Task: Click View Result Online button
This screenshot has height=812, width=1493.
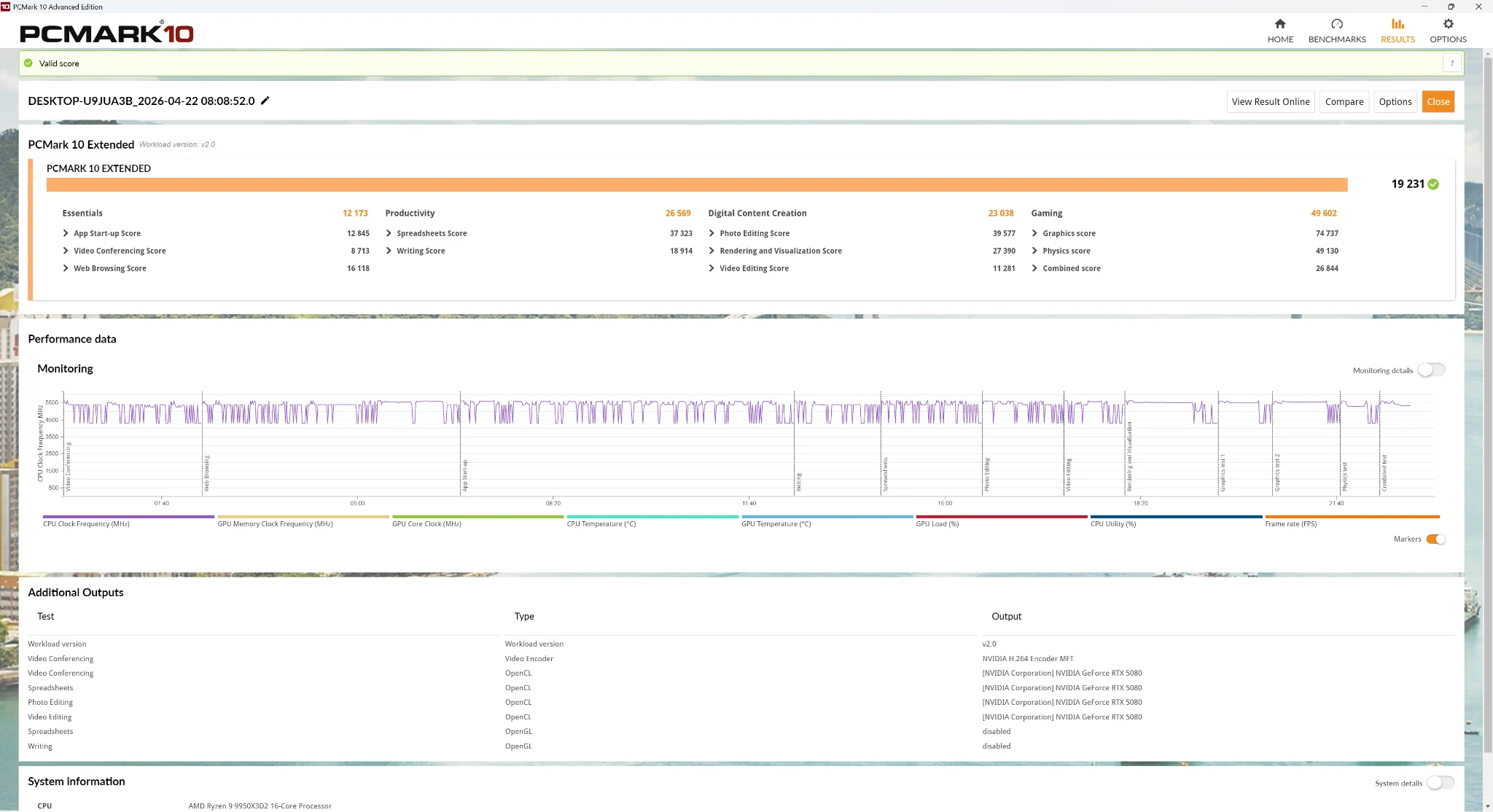Action: pyautogui.click(x=1270, y=102)
